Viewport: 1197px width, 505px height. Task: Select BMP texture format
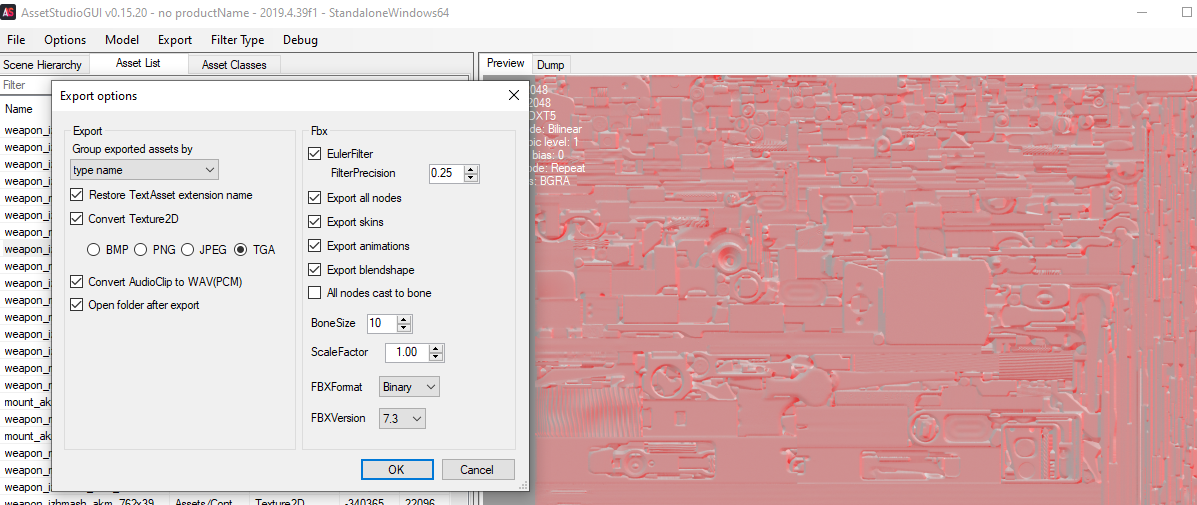(x=93, y=249)
